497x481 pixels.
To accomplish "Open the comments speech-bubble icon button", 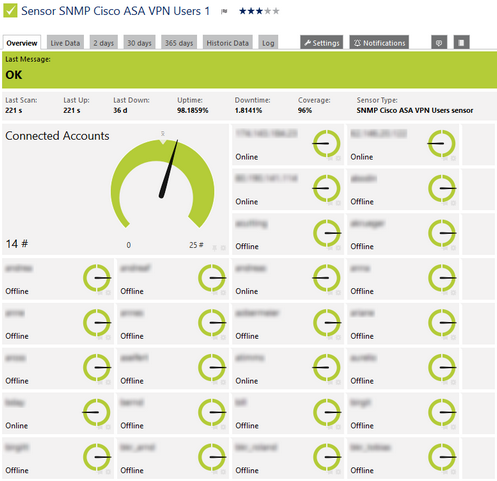I will click(439, 42).
